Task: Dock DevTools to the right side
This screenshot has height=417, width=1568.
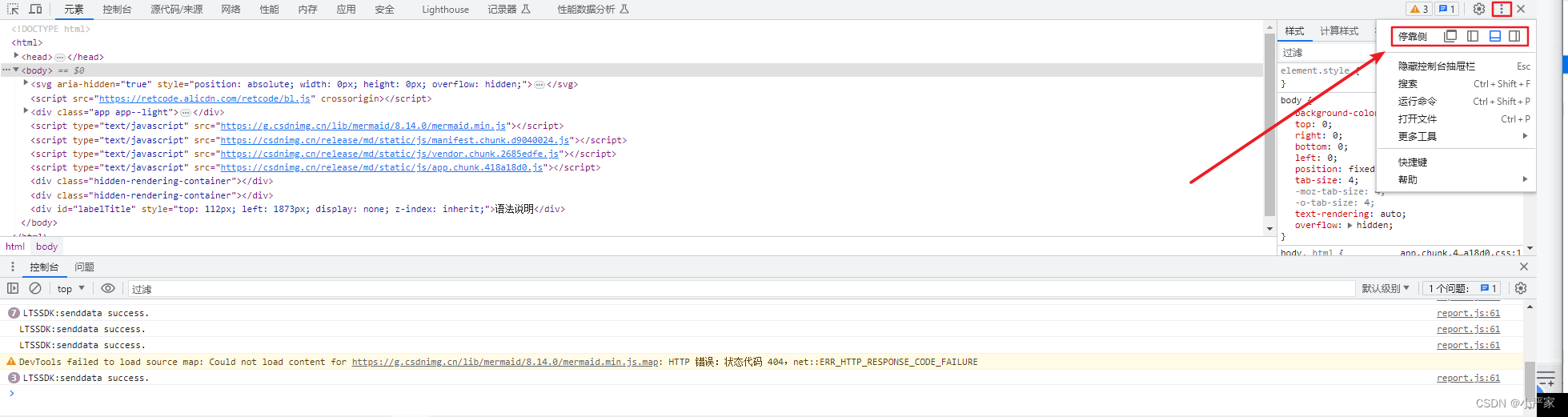Action: [1514, 36]
